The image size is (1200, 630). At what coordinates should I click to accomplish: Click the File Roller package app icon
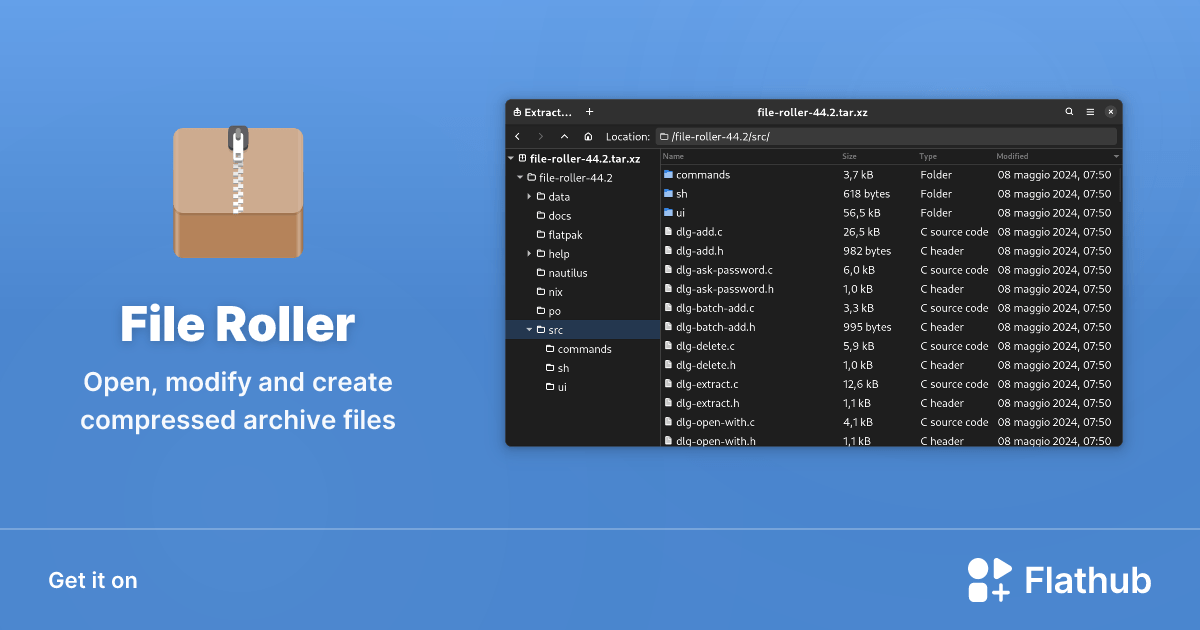pyautogui.click(x=238, y=190)
